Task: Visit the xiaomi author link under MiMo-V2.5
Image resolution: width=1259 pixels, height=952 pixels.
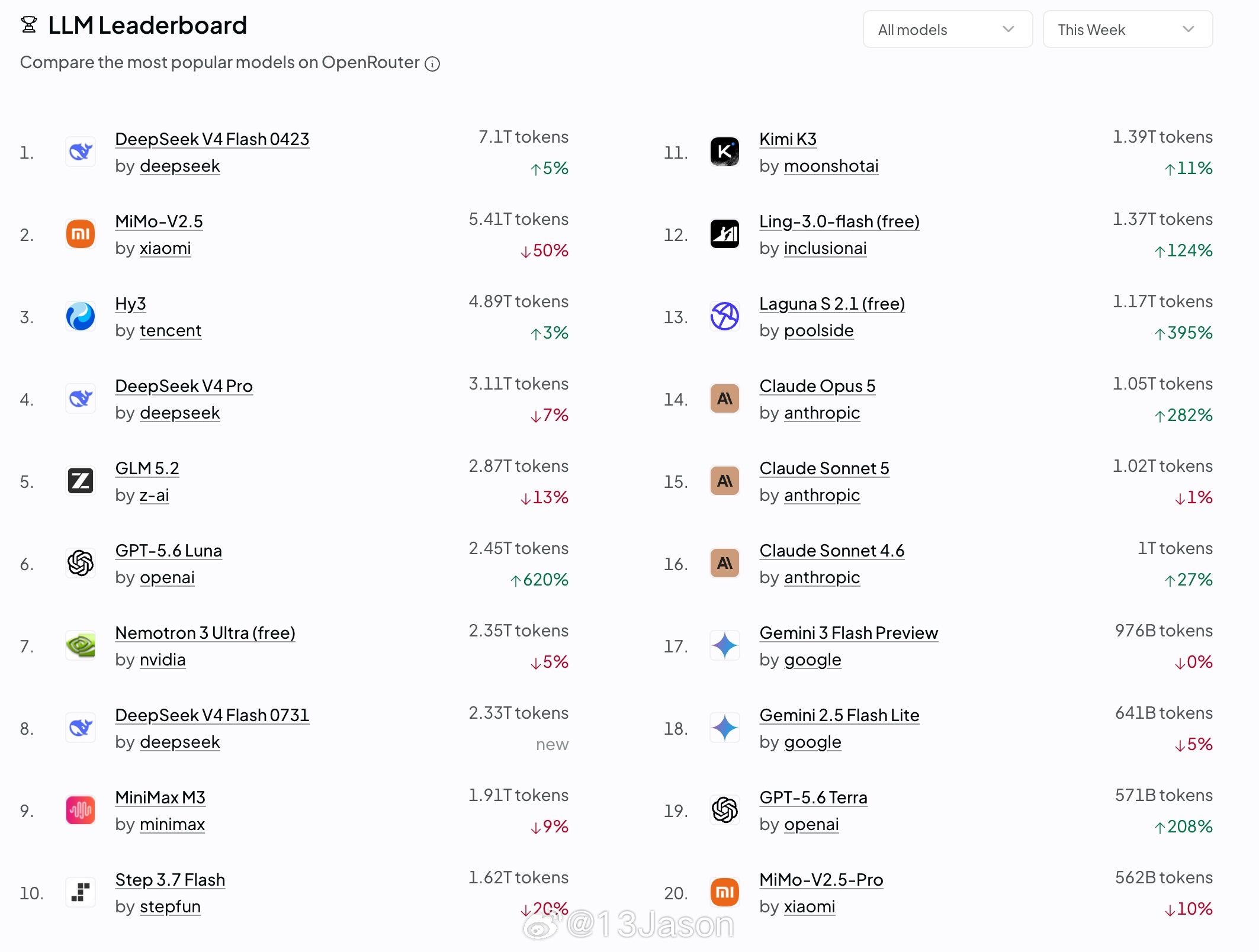Action: [165, 248]
